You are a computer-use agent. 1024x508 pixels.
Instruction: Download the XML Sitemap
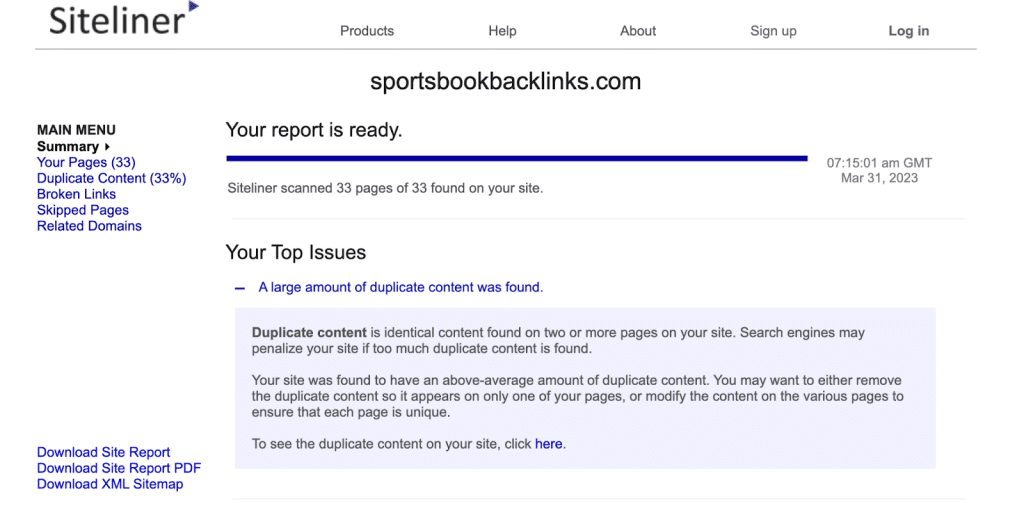click(110, 484)
